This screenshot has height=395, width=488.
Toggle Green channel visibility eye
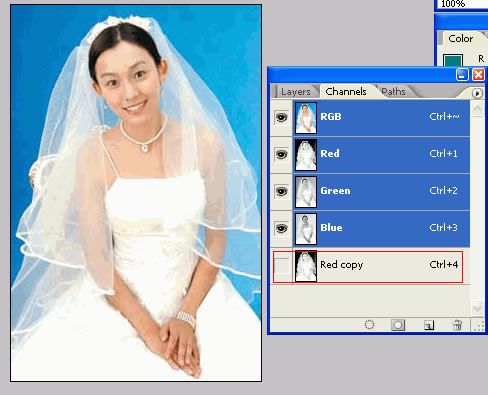(x=281, y=191)
